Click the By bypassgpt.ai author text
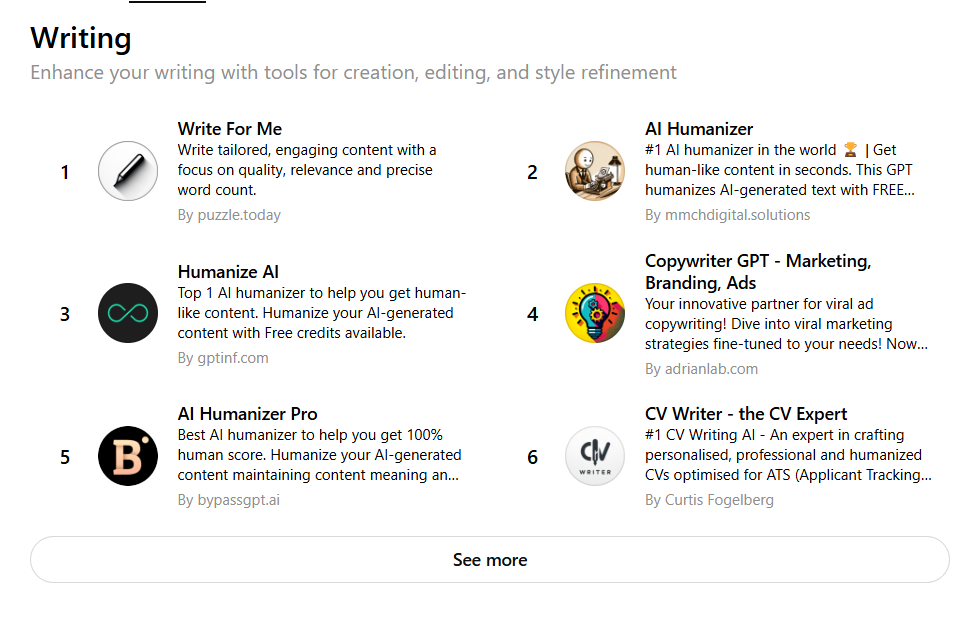972x617 pixels. [228, 500]
